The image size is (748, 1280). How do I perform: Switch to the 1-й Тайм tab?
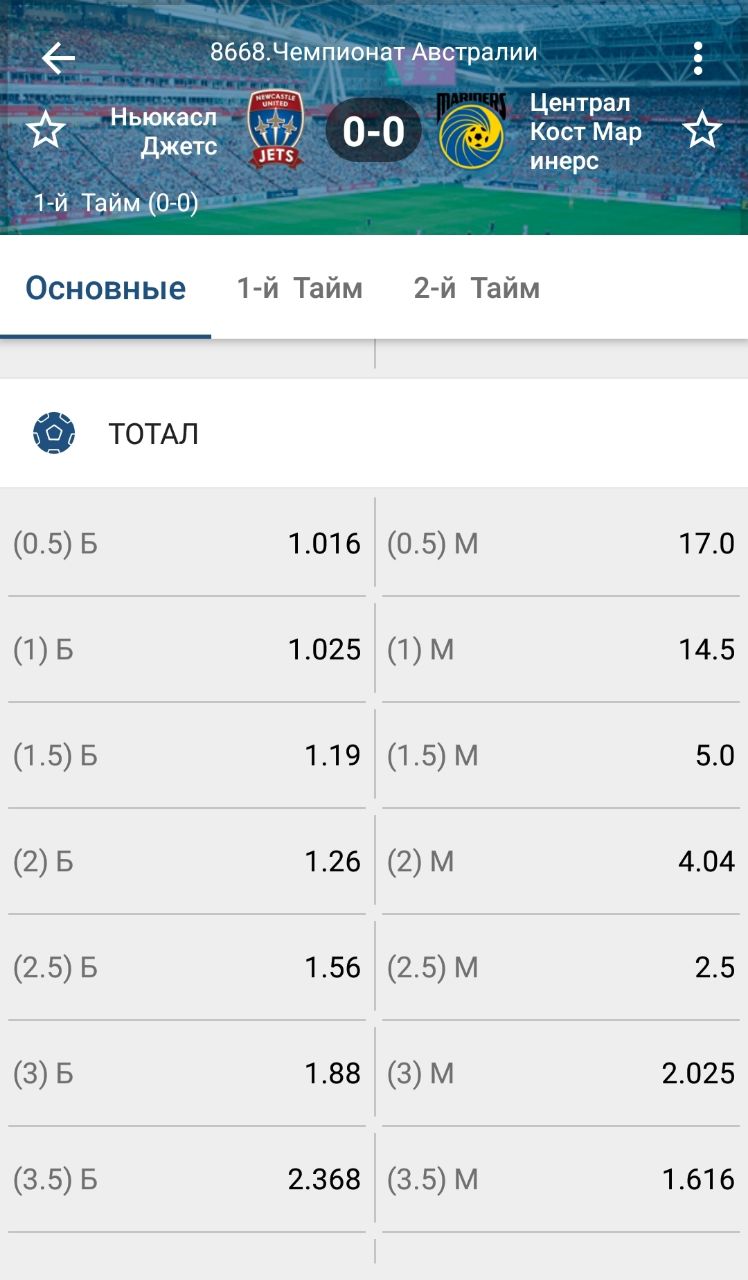[299, 289]
